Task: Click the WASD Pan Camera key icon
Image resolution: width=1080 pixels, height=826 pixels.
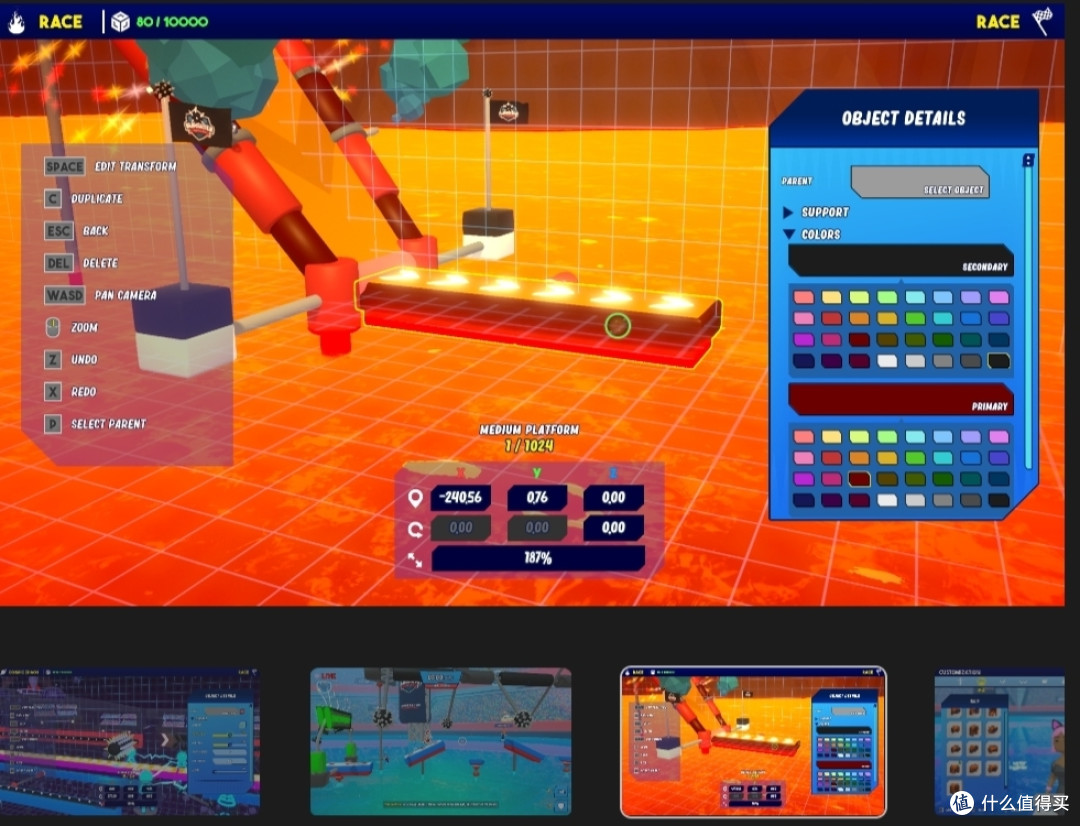Action: tap(64, 295)
